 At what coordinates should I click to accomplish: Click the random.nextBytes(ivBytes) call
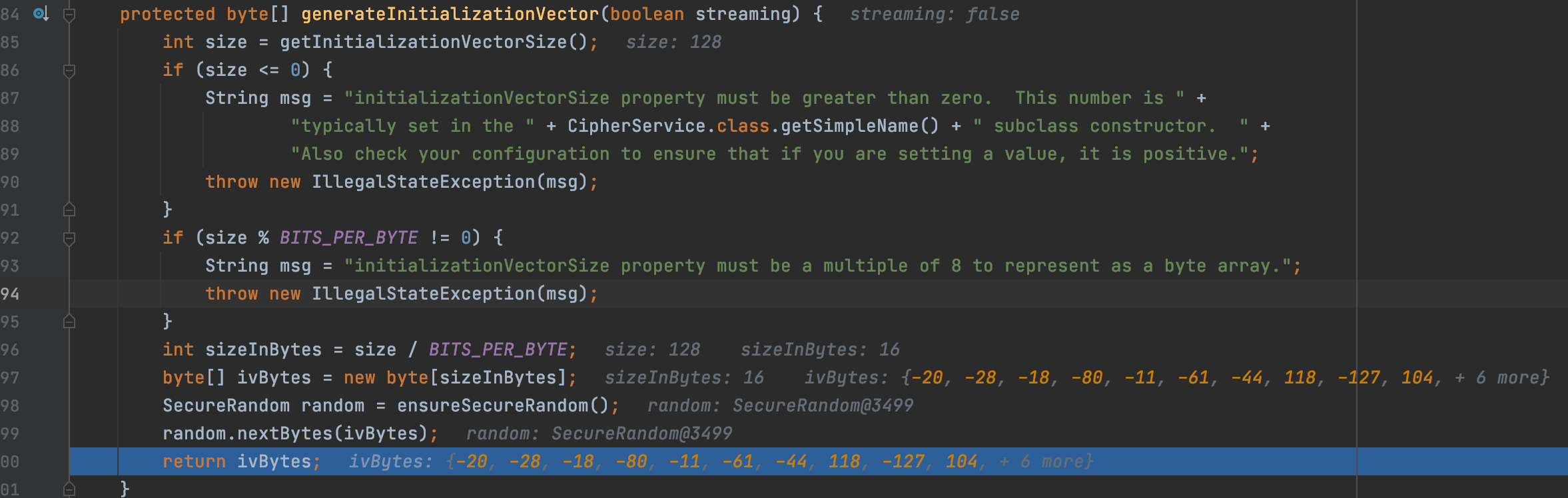[x=294, y=433]
